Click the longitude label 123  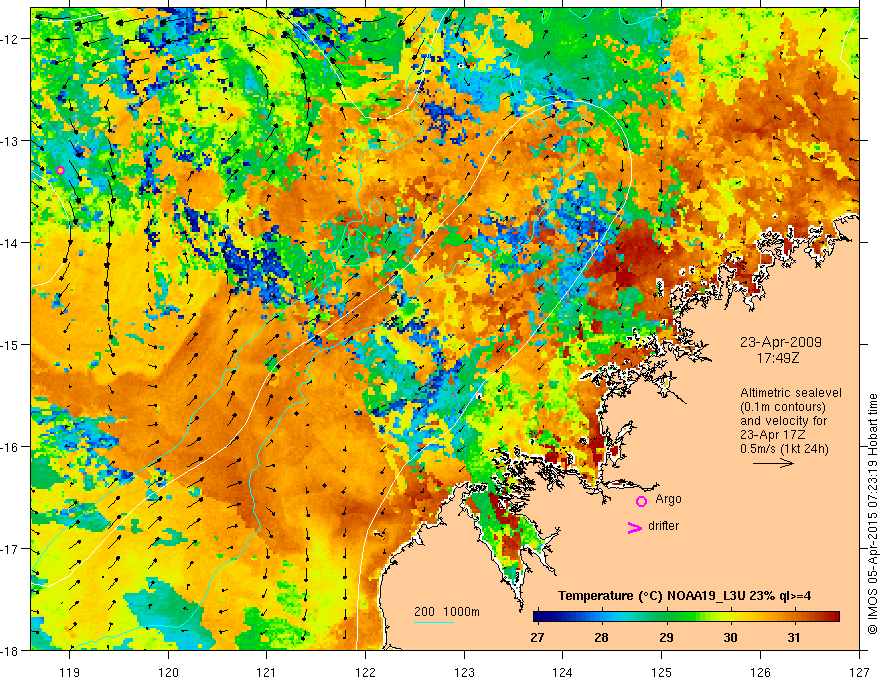pyautogui.click(x=464, y=672)
